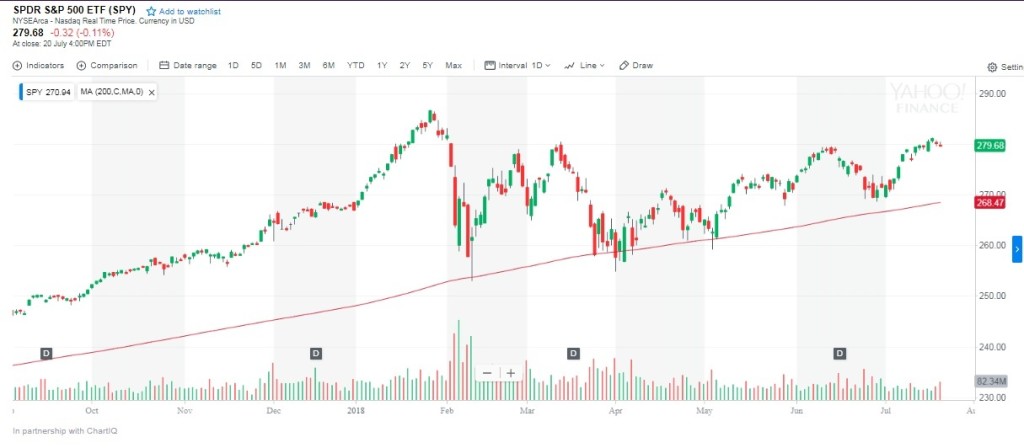Click the dividend marker near December
Image resolution: width=1024 pixels, height=448 pixels.
pyautogui.click(x=316, y=353)
